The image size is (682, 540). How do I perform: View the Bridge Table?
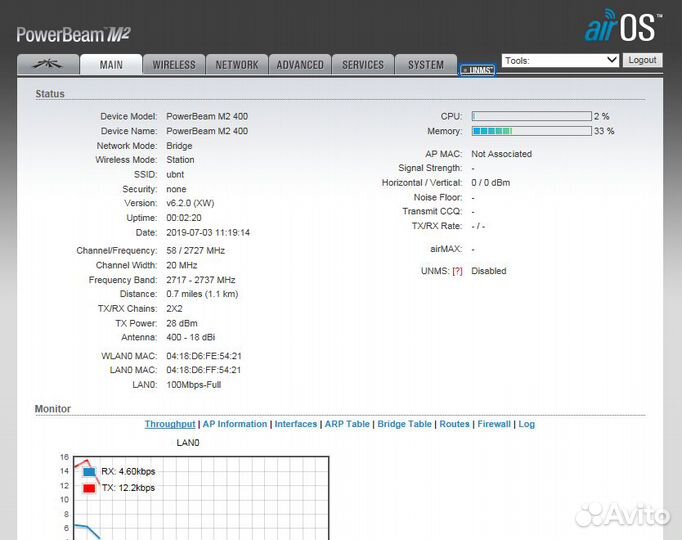[x=405, y=424]
